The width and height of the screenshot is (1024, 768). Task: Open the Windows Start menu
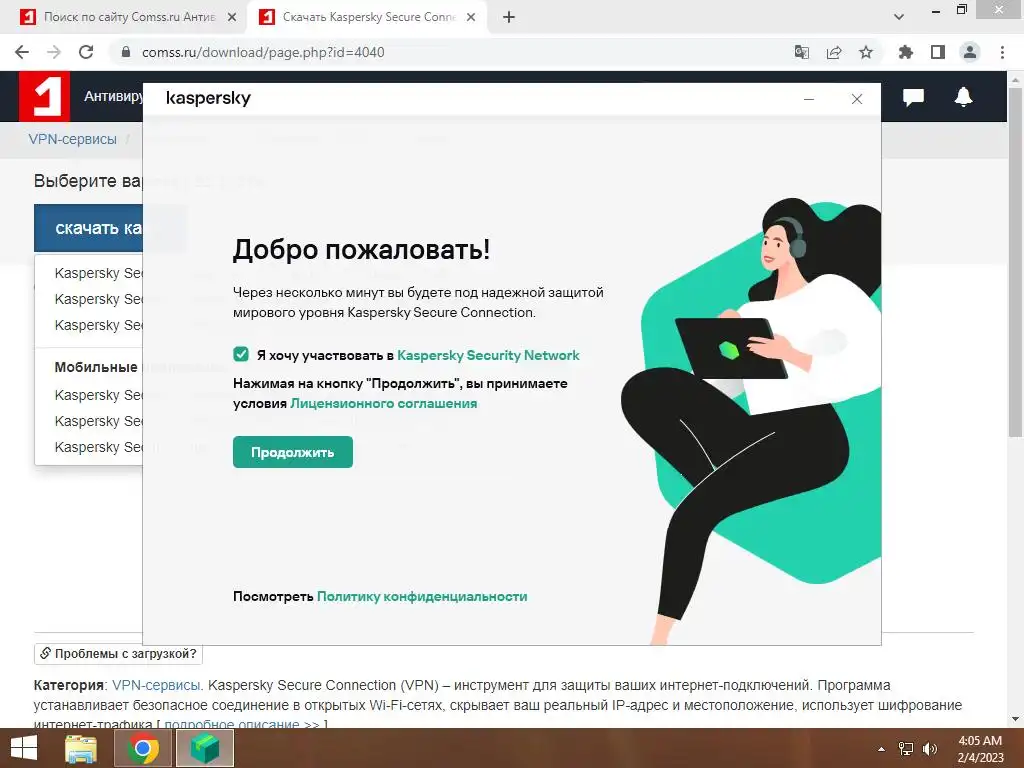(x=24, y=748)
